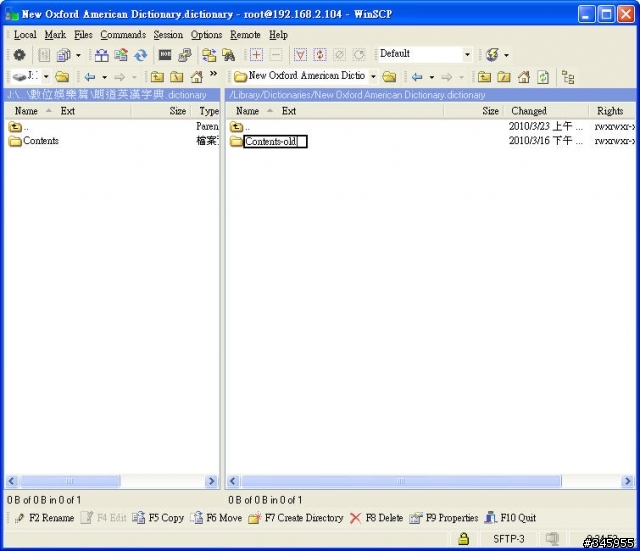This screenshot has width=640, height=551.
Task: Sort remote panel by Changed column
Action: coord(529,111)
